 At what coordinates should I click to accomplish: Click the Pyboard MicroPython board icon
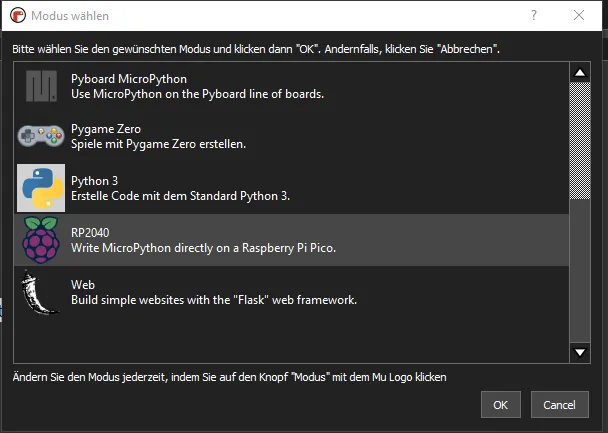(41, 87)
